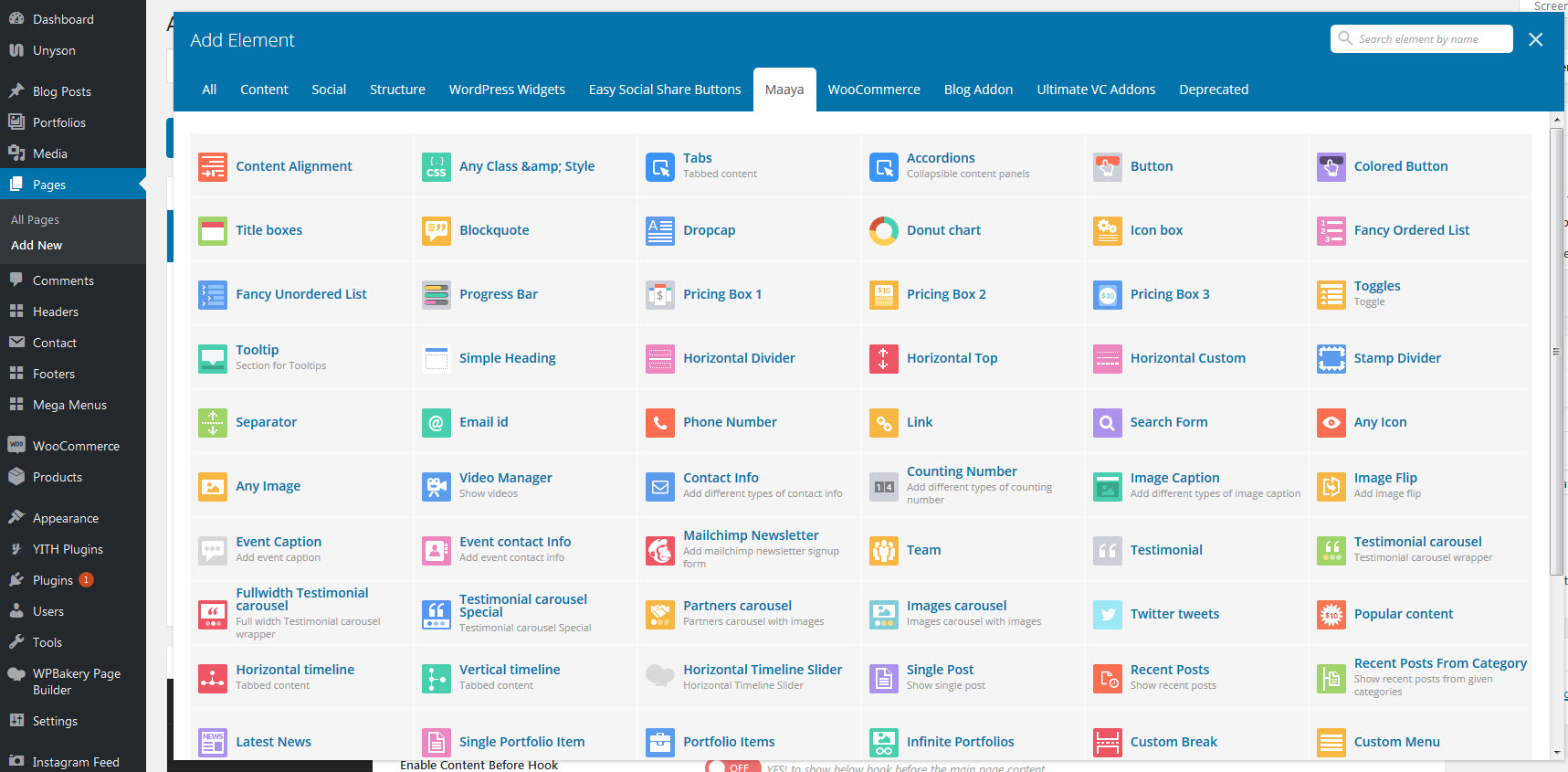The width and height of the screenshot is (1568, 772).
Task: Select the Custom Break icon
Action: (1108, 743)
